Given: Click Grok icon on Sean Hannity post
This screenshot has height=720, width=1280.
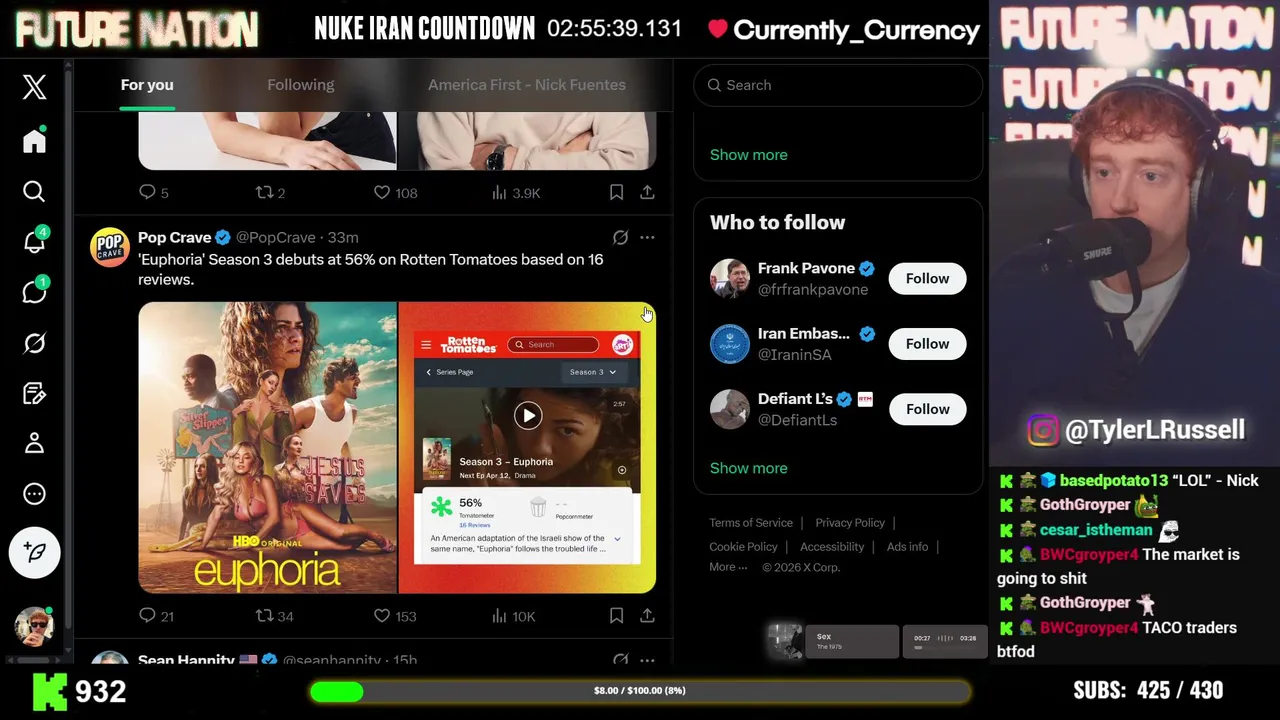Looking at the screenshot, I should click(x=620, y=660).
